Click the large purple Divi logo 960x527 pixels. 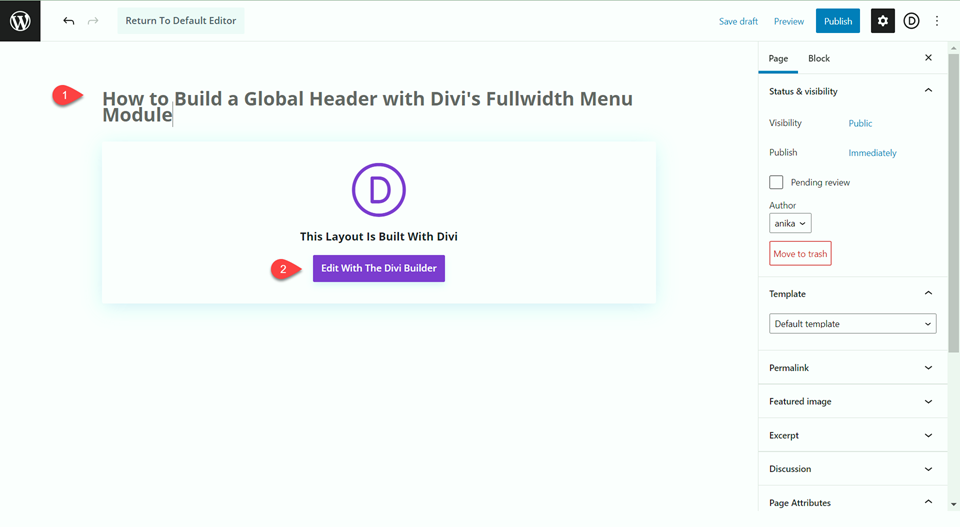[x=378, y=190]
